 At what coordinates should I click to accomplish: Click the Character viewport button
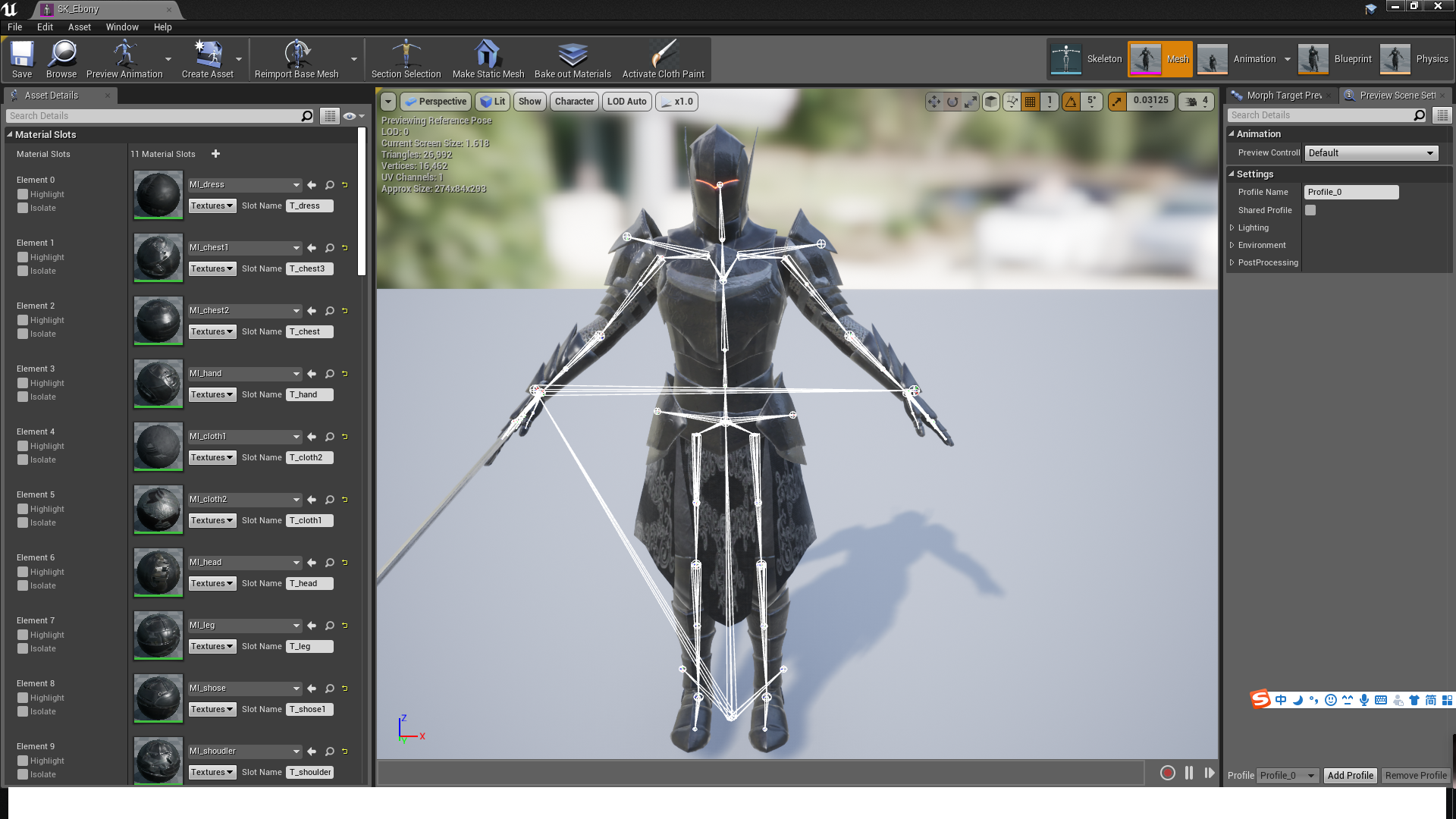pyautogui.click(x=574, y=102)
